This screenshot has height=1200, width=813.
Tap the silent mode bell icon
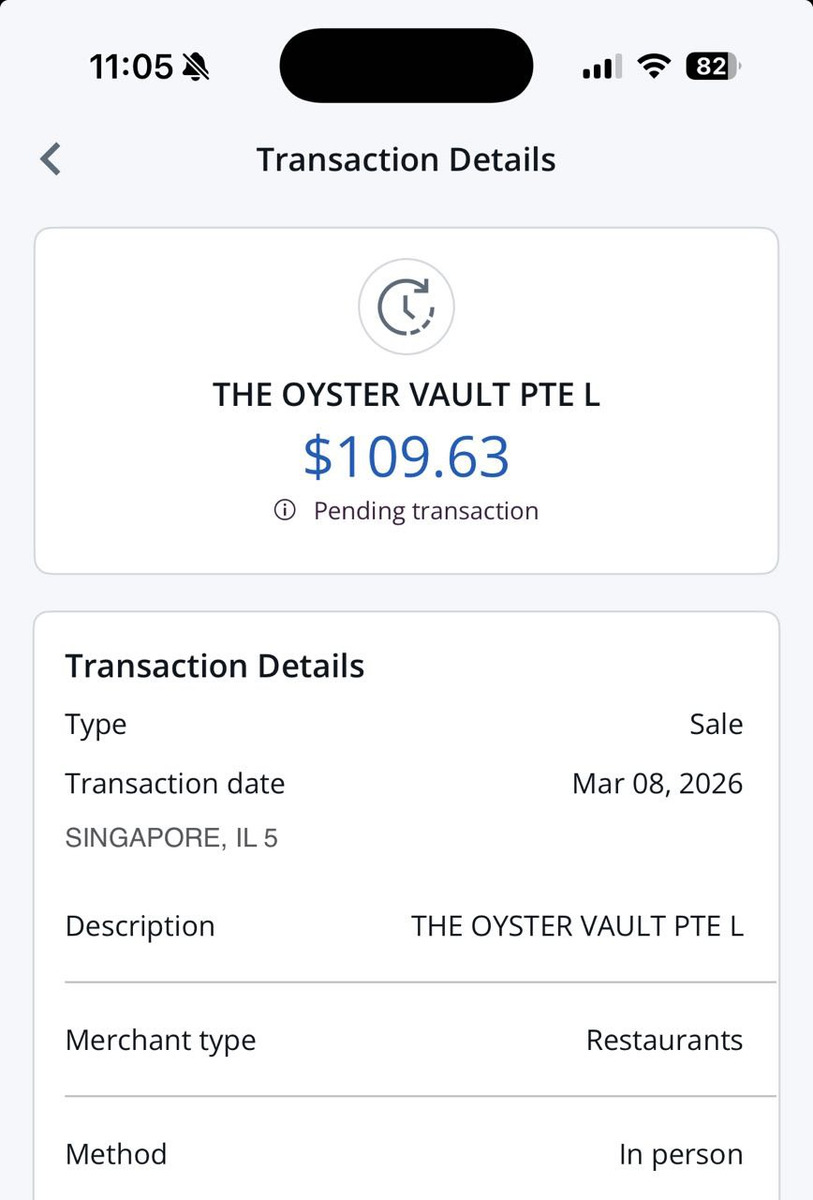[195, 67]
